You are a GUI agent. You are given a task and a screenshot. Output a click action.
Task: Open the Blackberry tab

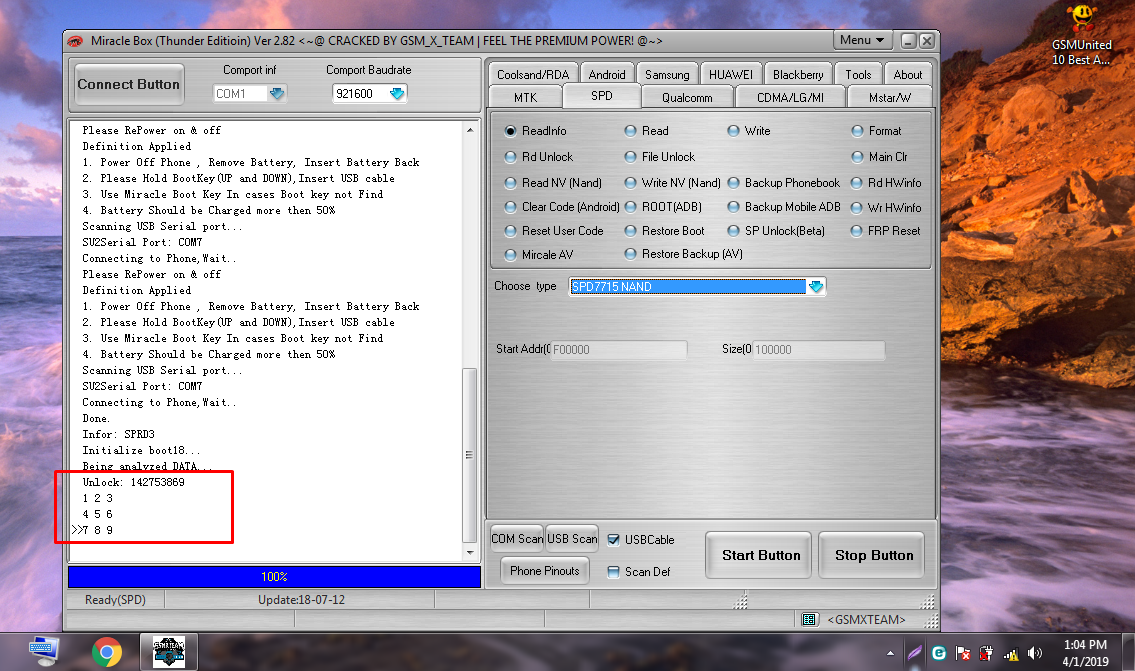tap(798, 75)
